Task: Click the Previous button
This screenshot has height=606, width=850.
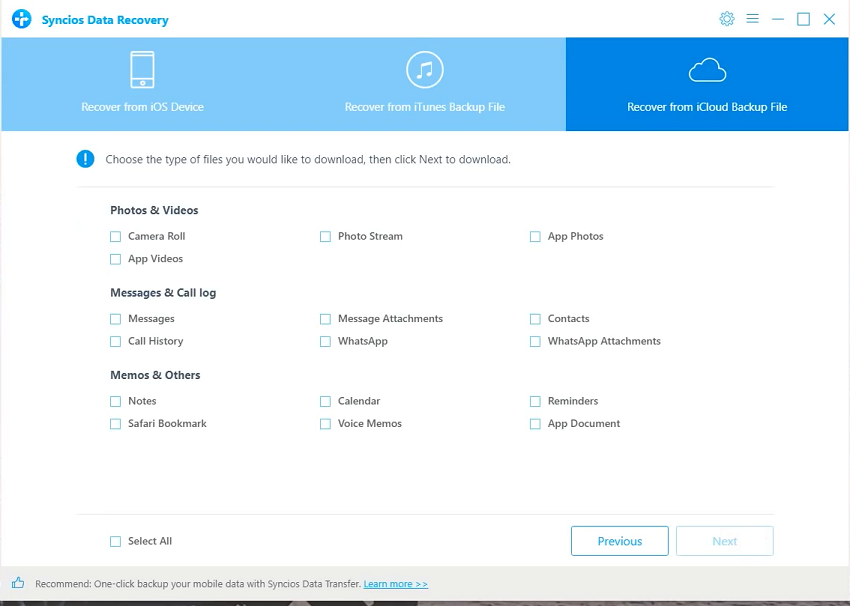Action: point(620,541)
